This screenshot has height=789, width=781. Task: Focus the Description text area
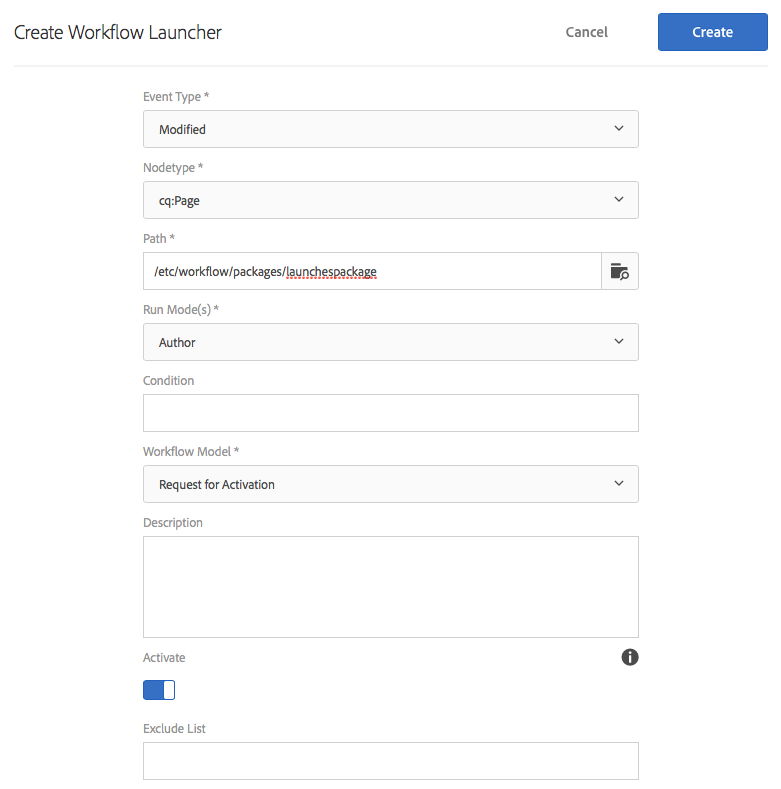pyautogui.click(x=390, y=587)
